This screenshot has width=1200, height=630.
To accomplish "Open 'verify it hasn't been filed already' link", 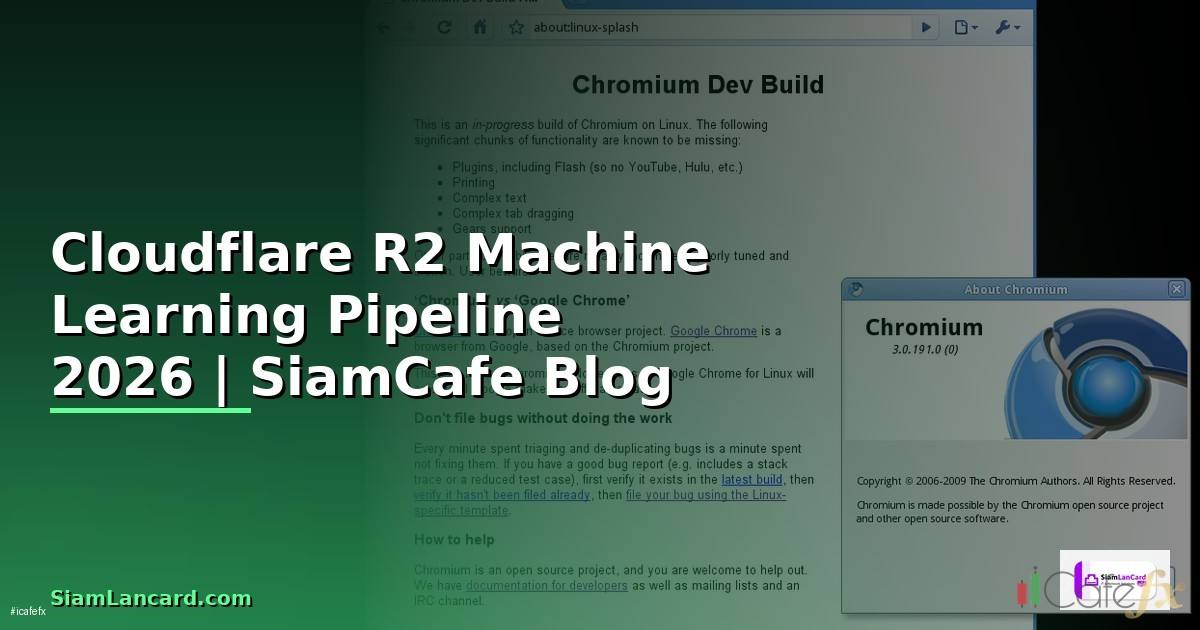I will point(503,495).
